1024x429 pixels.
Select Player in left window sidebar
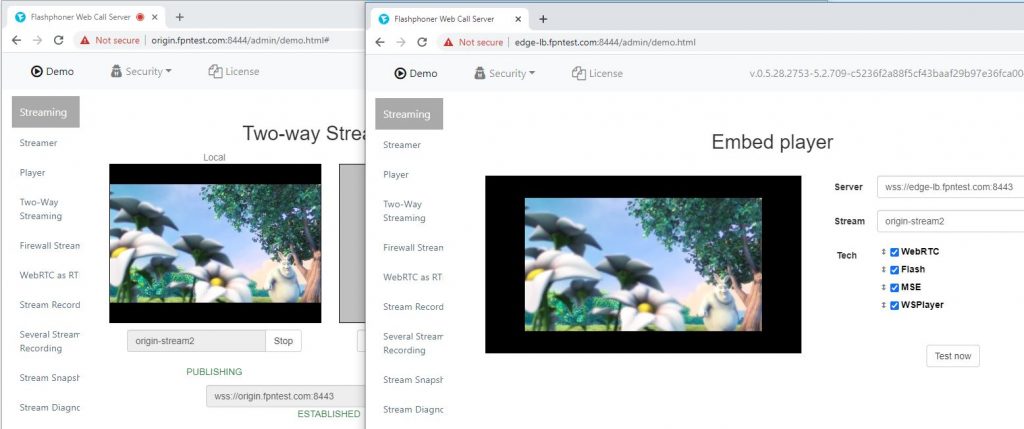(33, 172)
